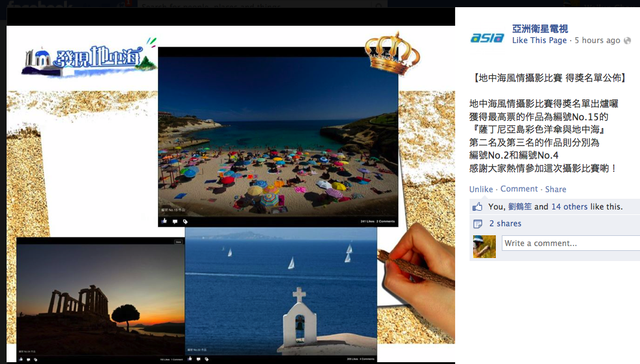The width and height of the screenshot is (640, 364).
Task: Click the shares icon
Action: click(477, 224)
